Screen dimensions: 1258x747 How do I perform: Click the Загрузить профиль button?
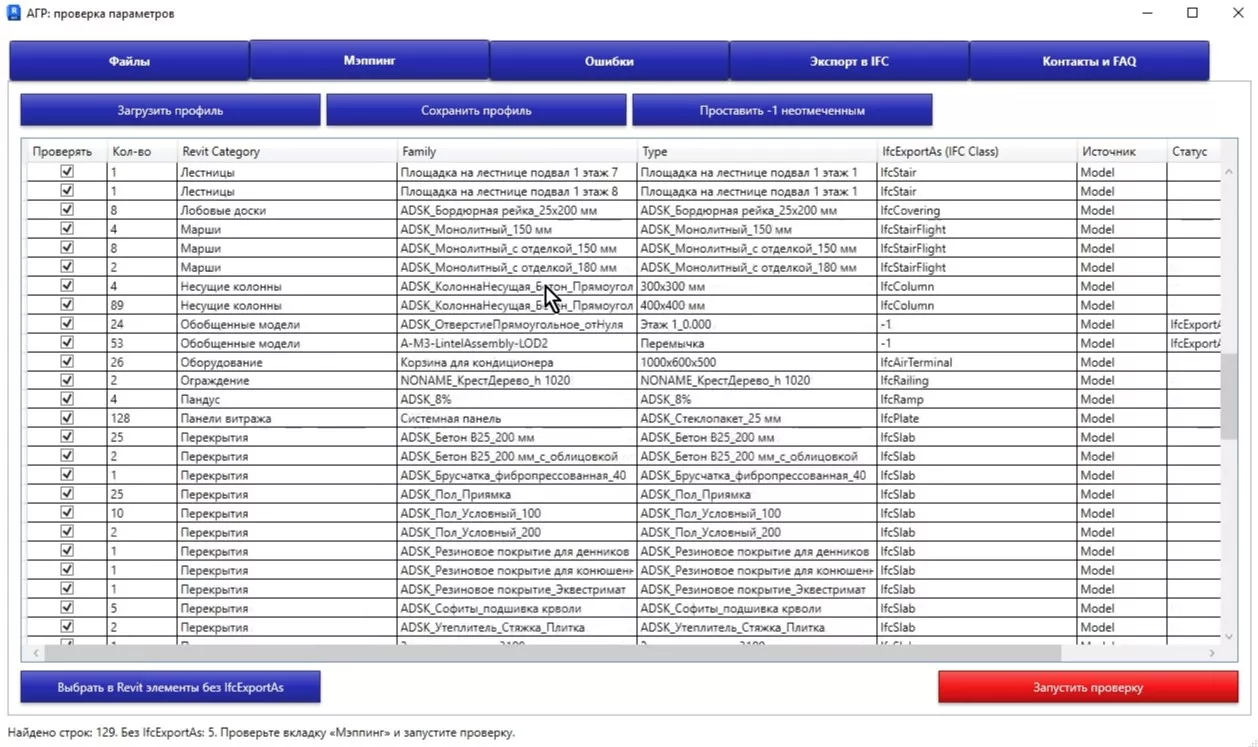click(x=170, y=110)
